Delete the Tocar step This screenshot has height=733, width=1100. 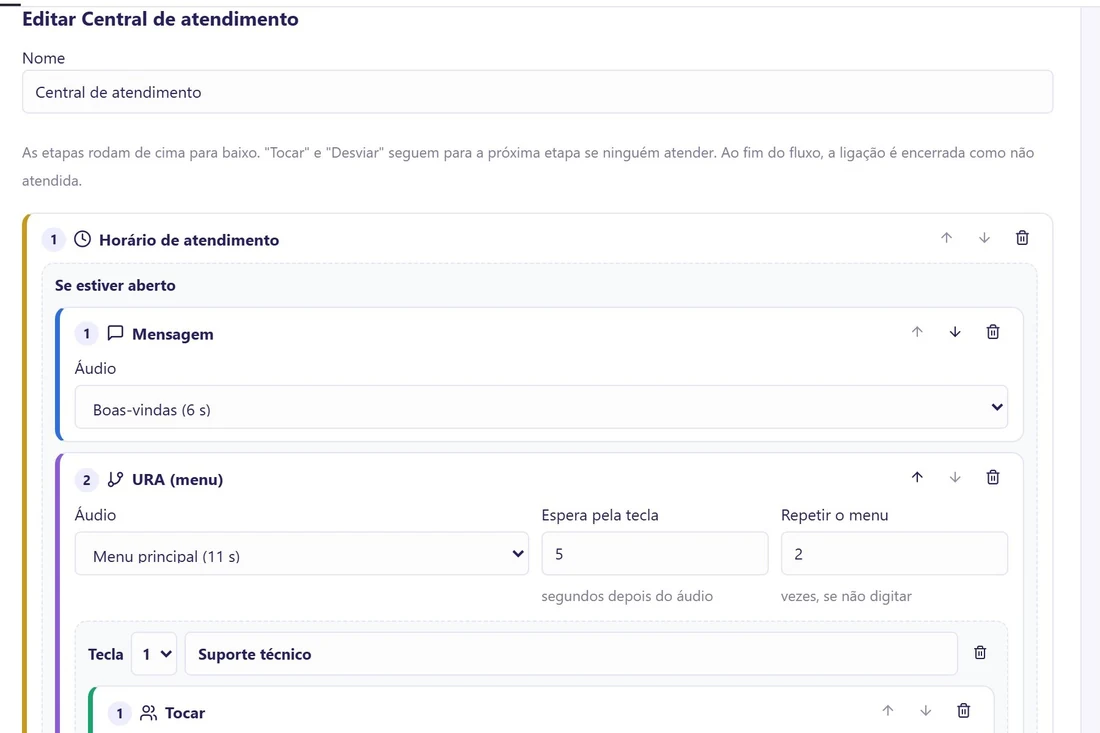tap(963, 711)
